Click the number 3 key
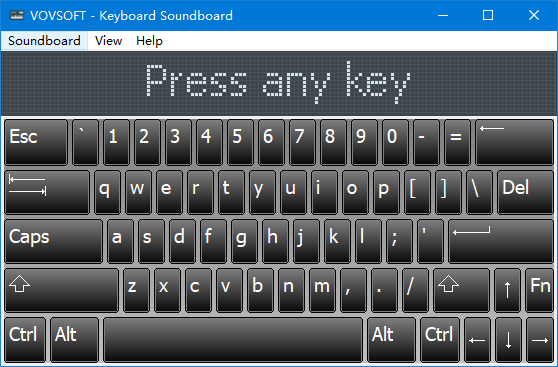This screenshot has width=558, height=367. click(178, 142)
